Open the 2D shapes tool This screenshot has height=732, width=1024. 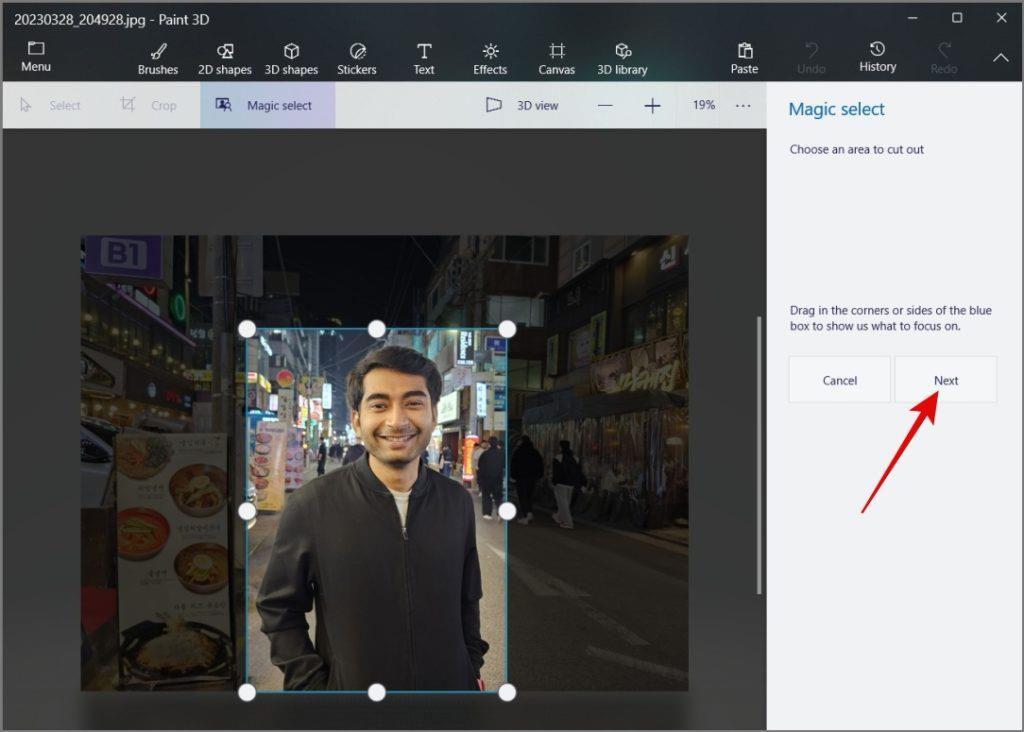click(225, 59)
